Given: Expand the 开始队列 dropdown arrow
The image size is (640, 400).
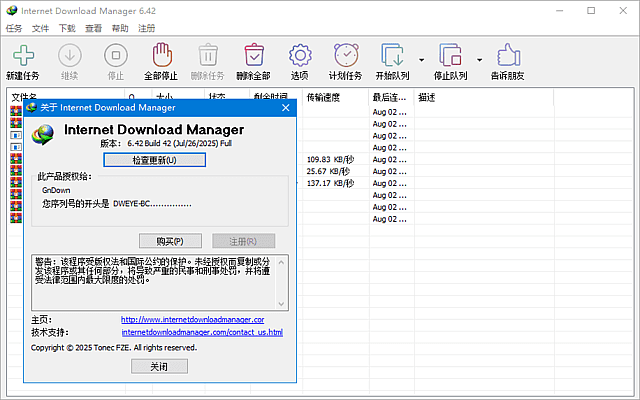Looking at the screenshot, I should click(x=421, y=58).
